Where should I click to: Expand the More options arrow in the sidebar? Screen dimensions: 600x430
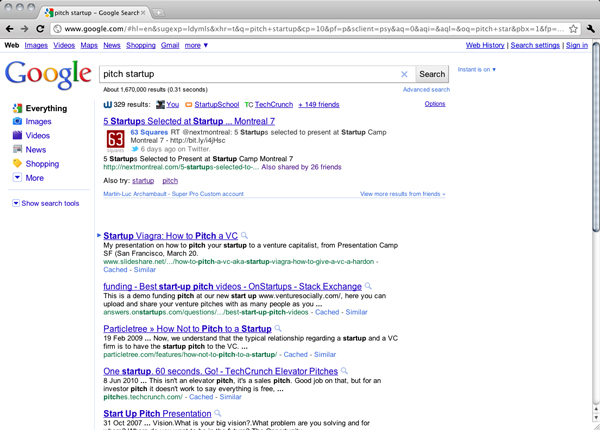click(17, 178)
